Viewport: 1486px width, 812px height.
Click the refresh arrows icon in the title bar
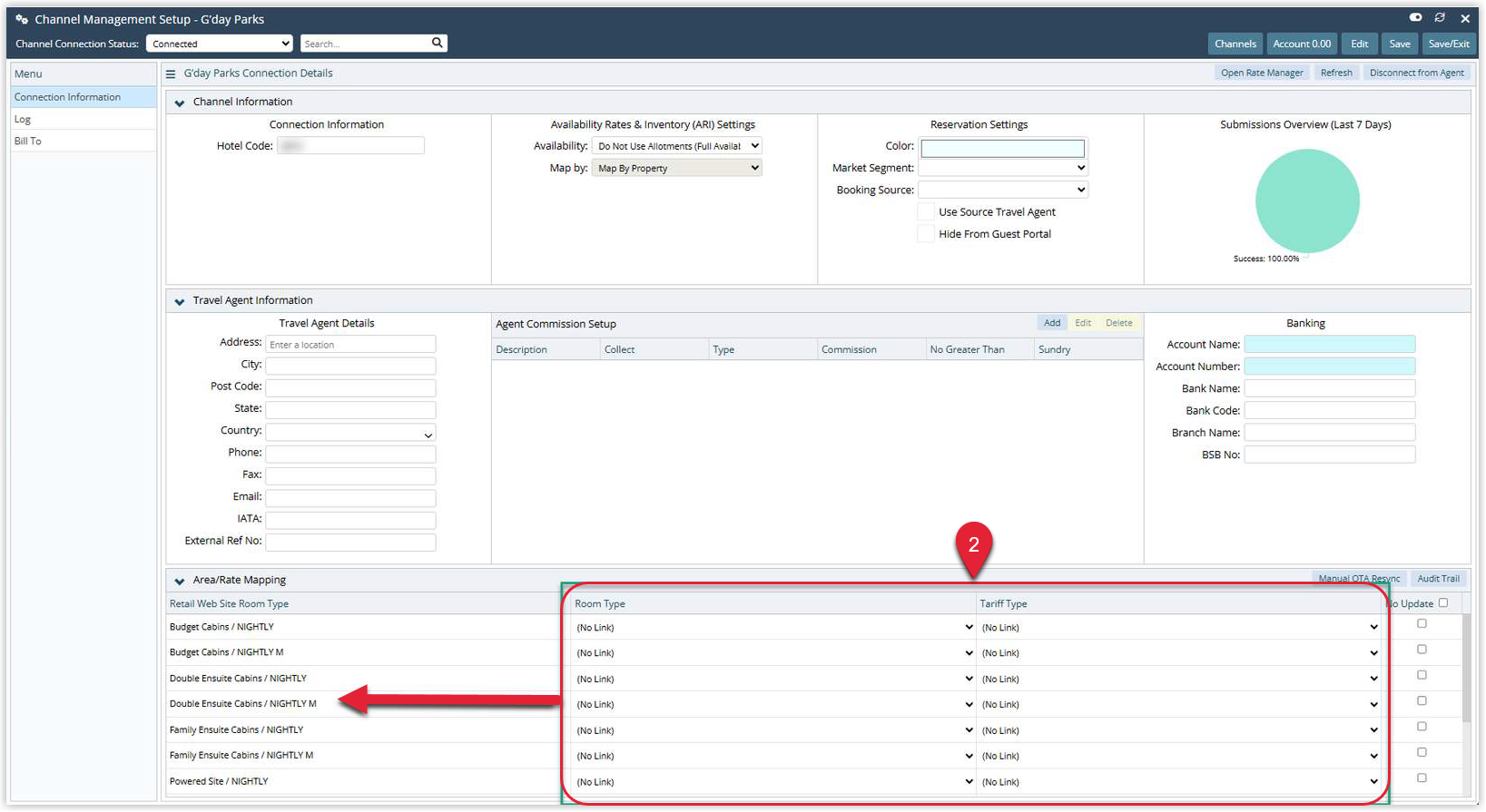[1440, 18]
